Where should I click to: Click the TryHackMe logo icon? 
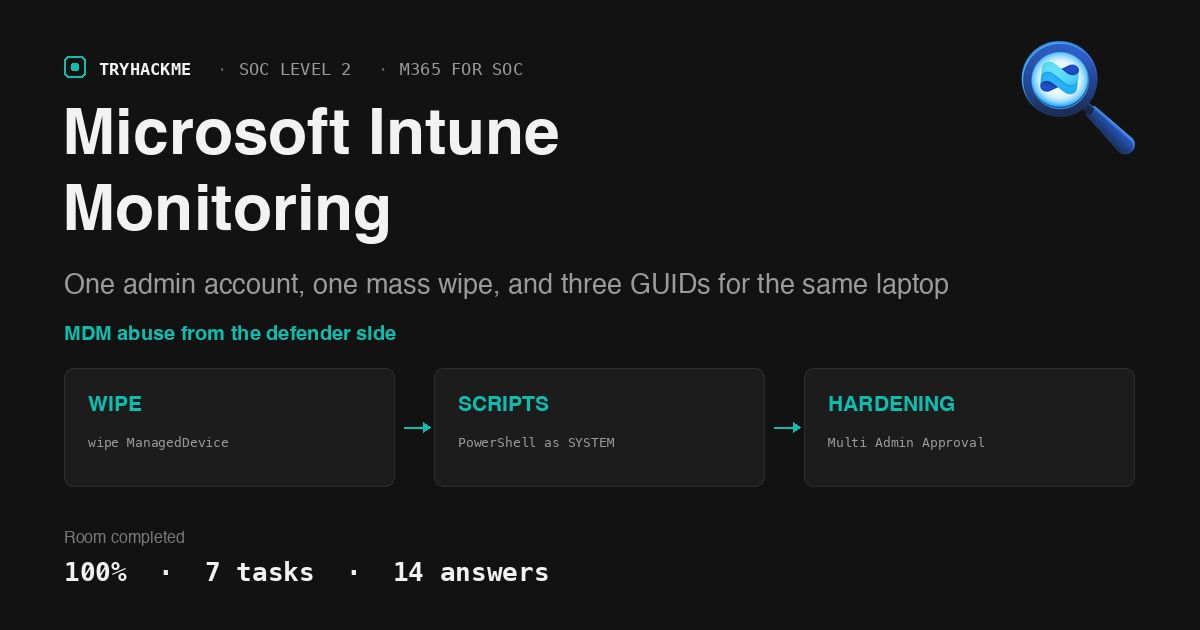[75, 67]
